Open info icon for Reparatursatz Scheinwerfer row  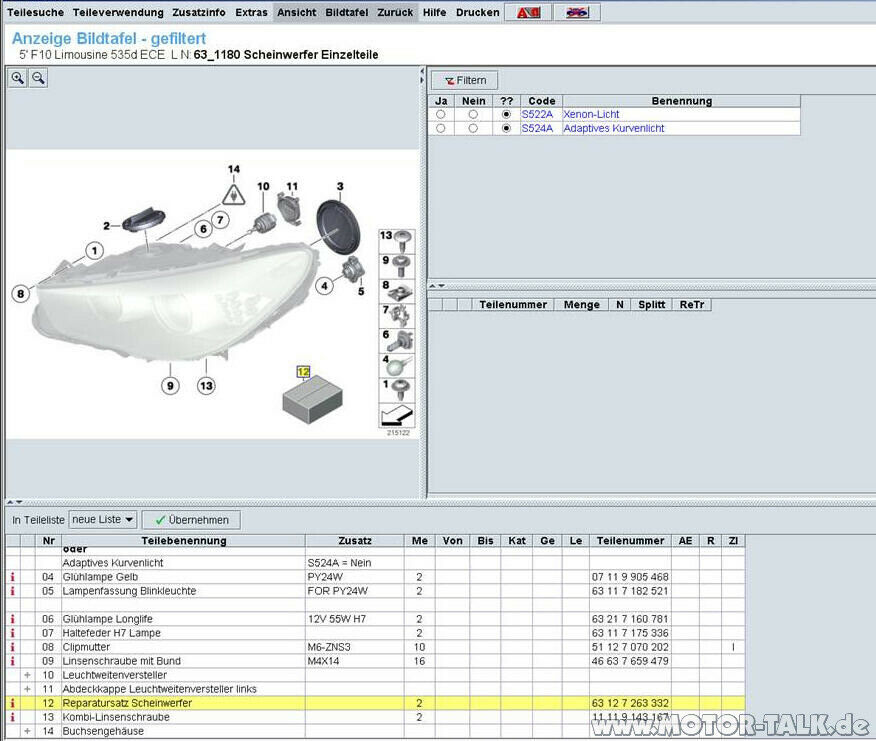tap(12, 703)
